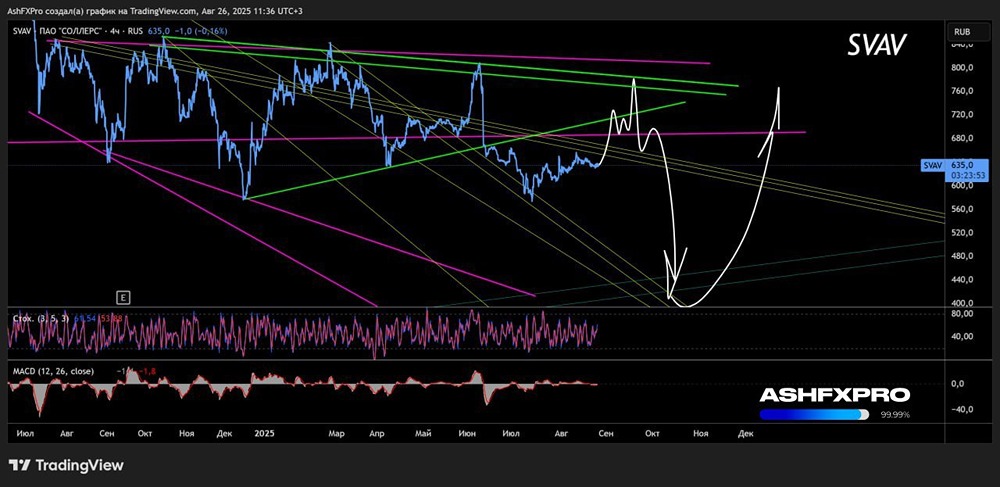
Task: Click the 99.99% value text
Action: pos(895,415)
